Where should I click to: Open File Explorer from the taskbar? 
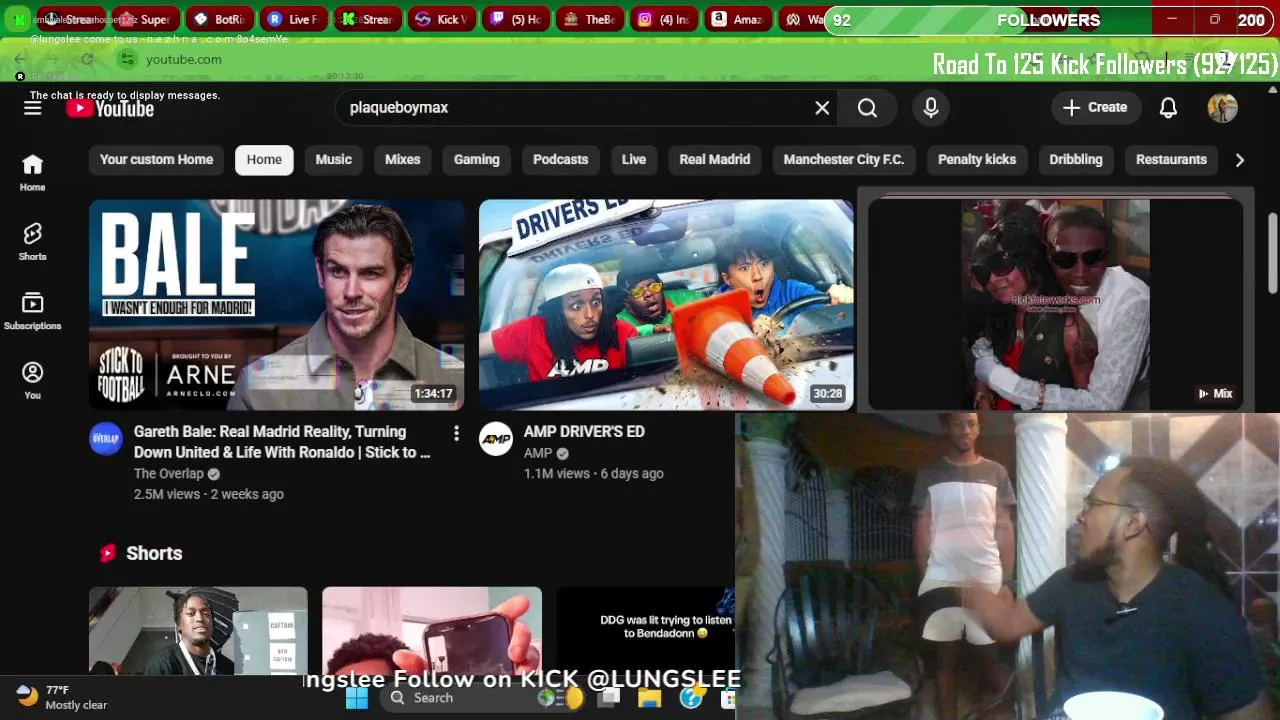coord(649,698)
